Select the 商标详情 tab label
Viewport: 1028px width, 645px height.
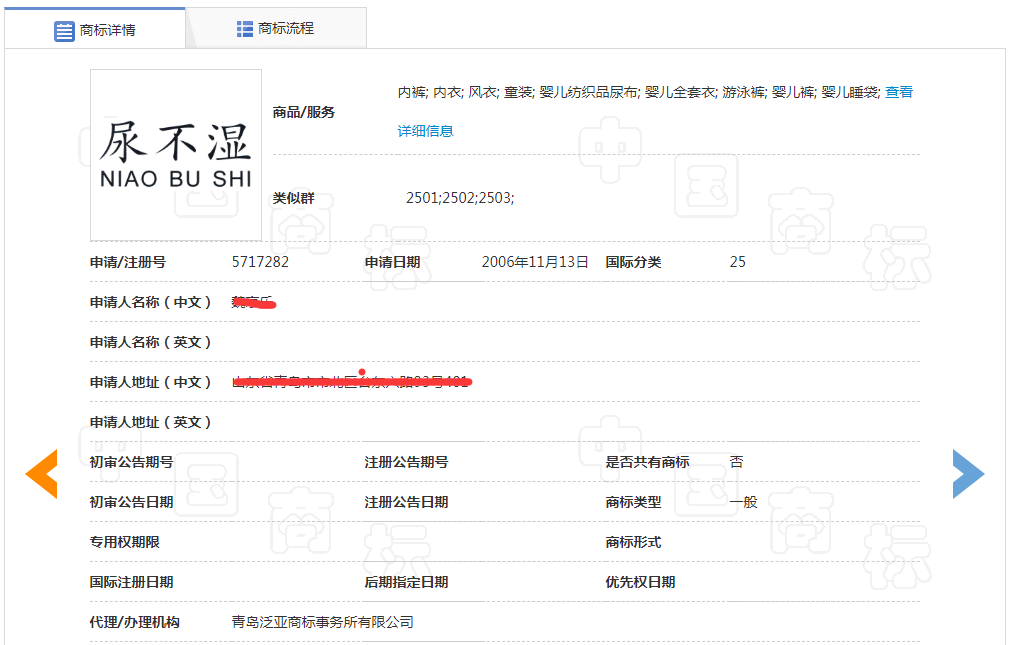[x=108, y=30]
